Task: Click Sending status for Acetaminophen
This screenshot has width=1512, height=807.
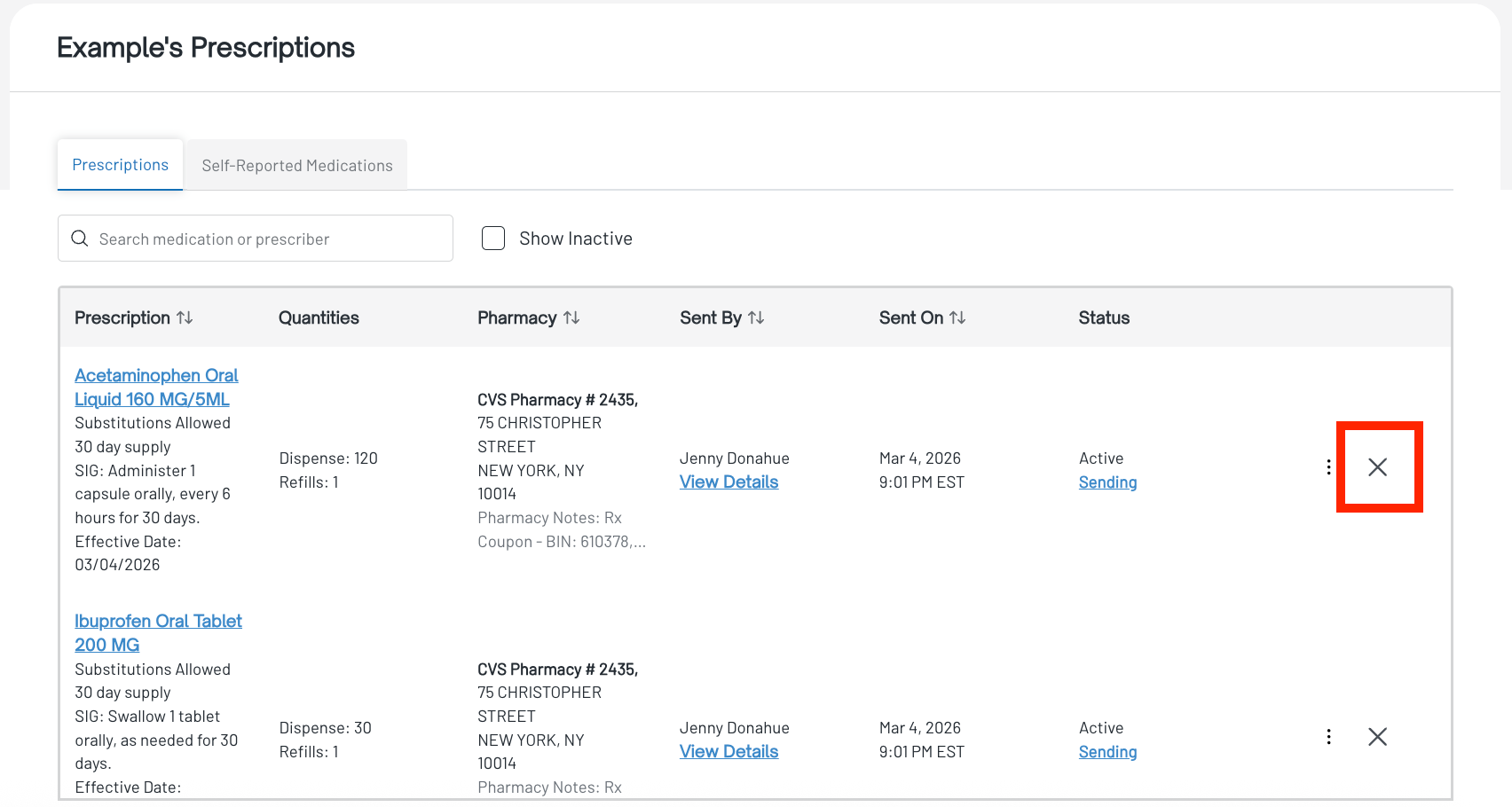Action: tap(1107, 482)
